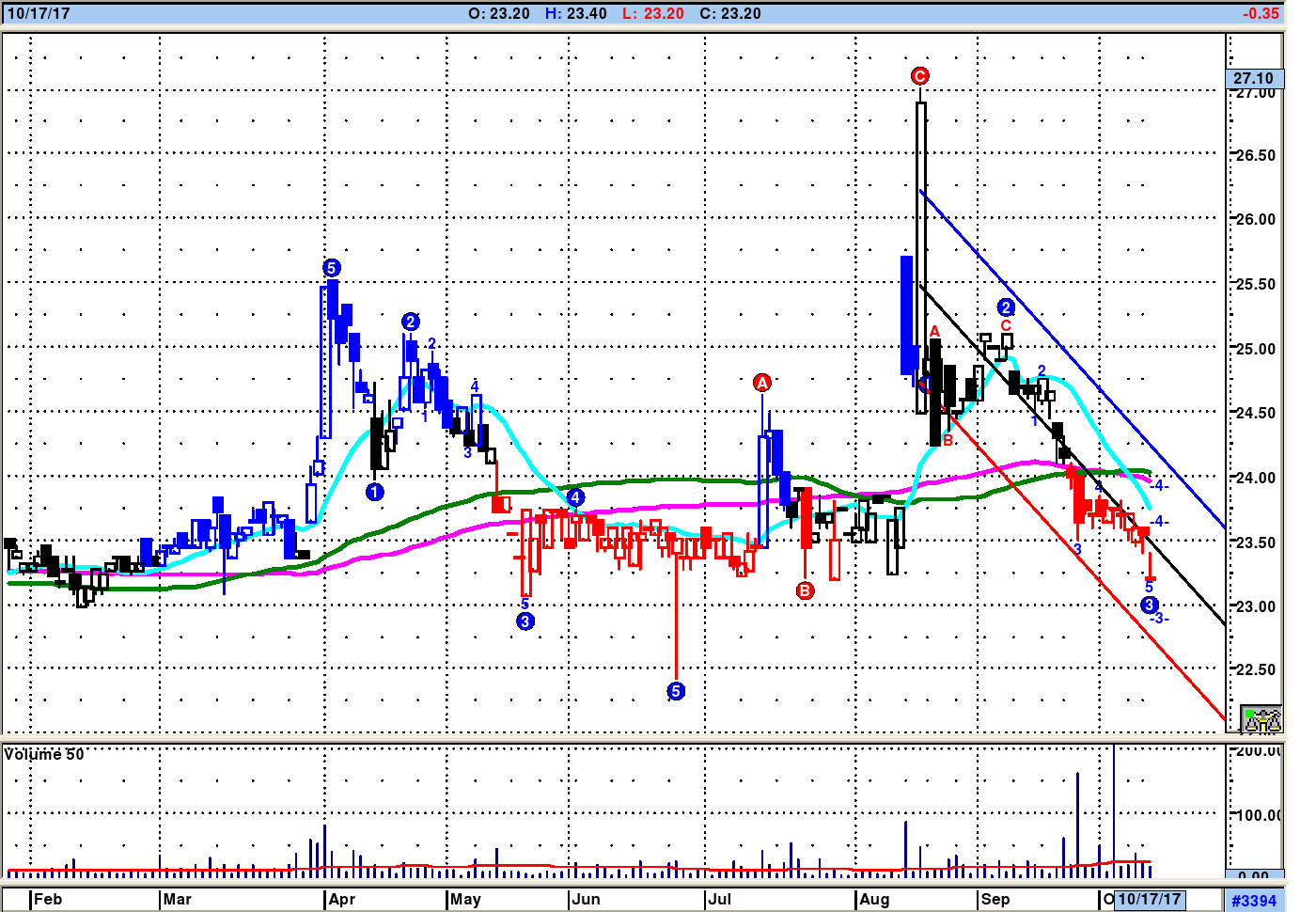Select blue circled 3 marker below October candle

coord(1149,605)
